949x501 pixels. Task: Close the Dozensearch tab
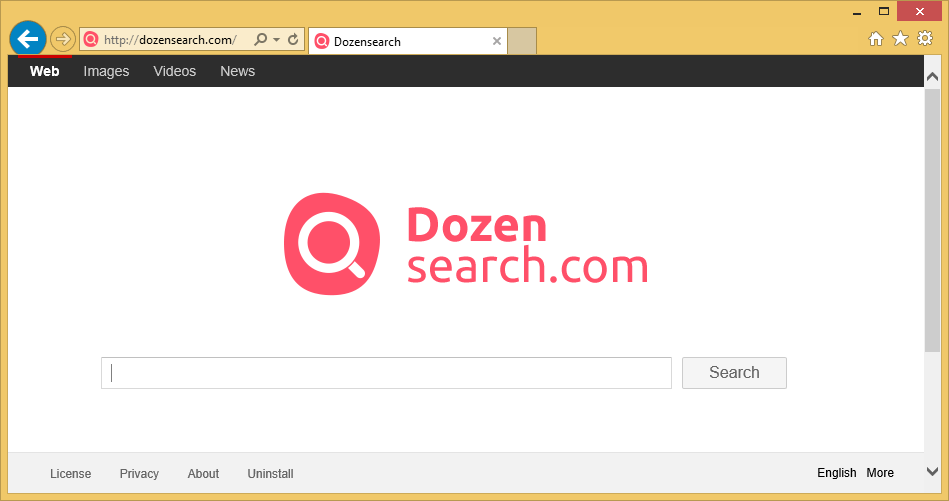click(496, 41)
